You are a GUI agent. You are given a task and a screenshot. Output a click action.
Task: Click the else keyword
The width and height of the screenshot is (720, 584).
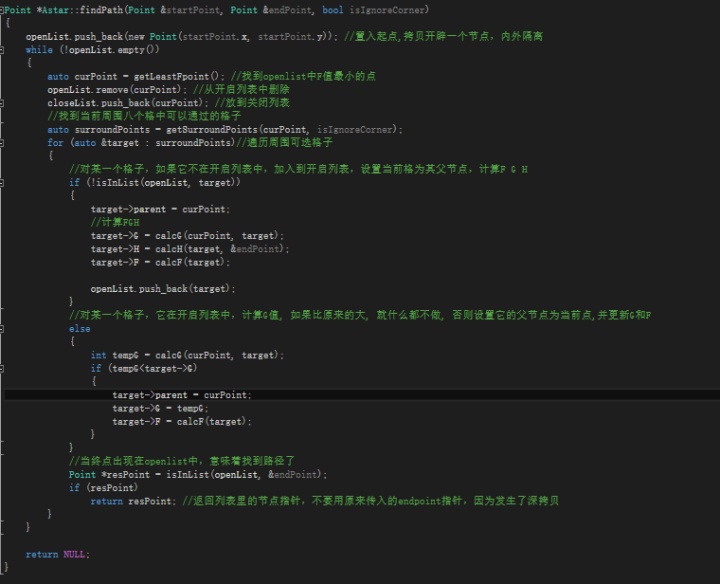pos(79,329)
